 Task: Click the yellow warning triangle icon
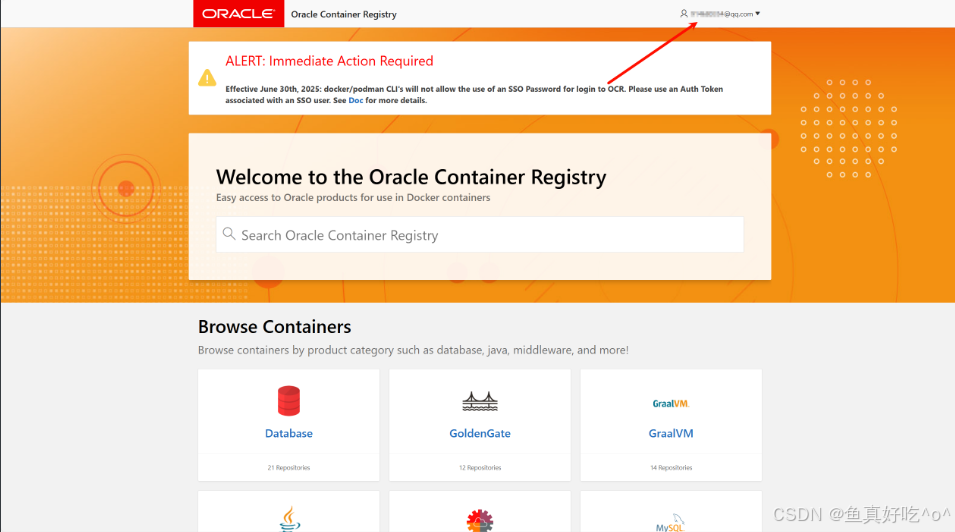click(x=207, y=78)
